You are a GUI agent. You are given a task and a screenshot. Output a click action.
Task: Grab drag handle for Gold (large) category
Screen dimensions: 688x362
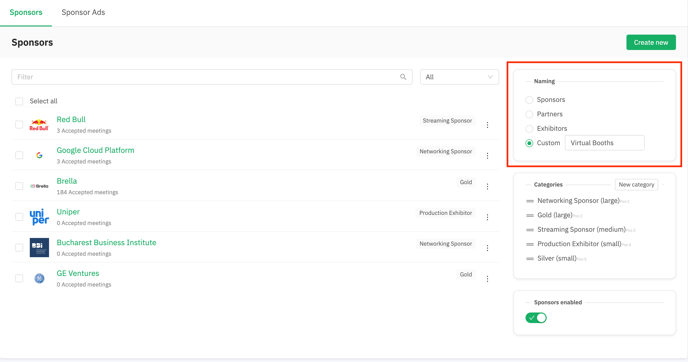tap(530, 215)
